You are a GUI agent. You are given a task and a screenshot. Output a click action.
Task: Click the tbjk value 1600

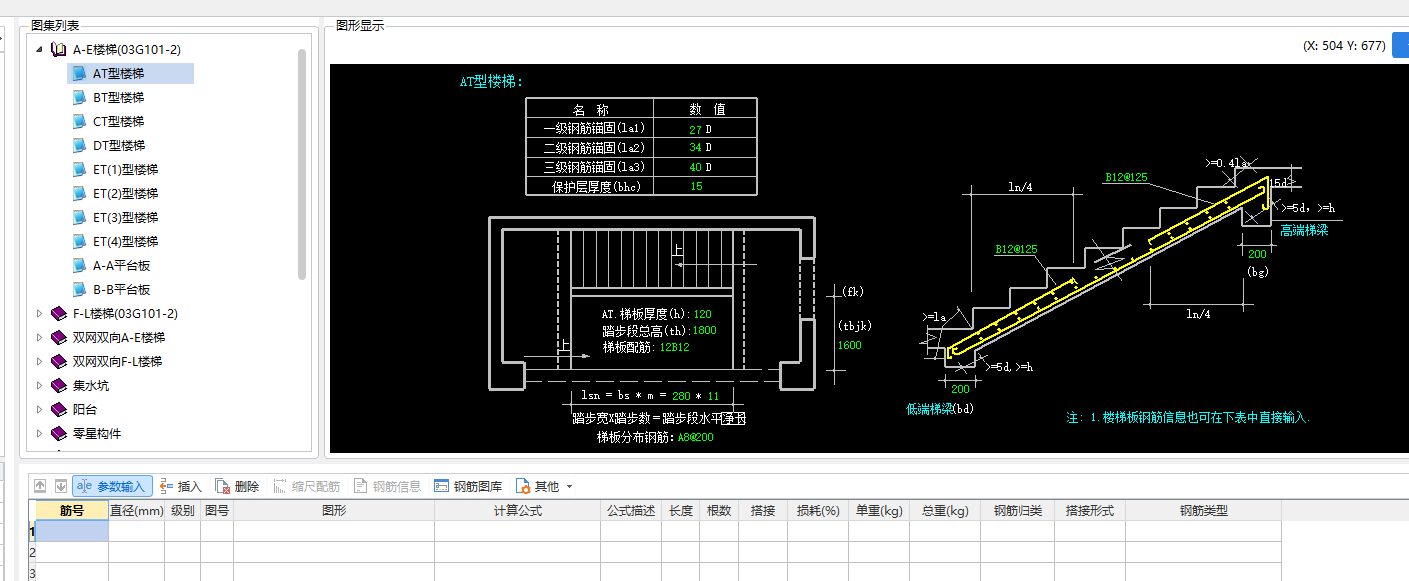point(849,345)
